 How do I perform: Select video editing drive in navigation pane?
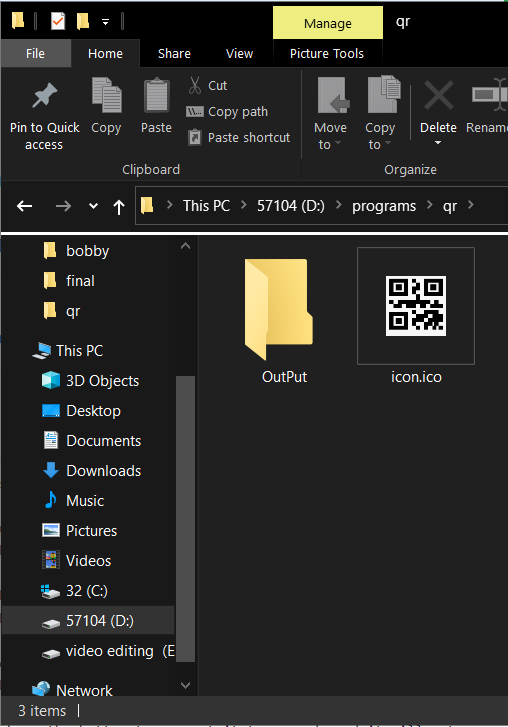tap(109, 651)
